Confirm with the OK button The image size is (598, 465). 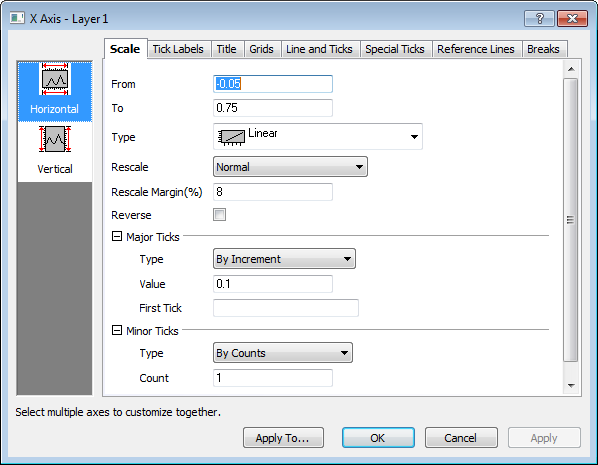(x=378, y=438)
